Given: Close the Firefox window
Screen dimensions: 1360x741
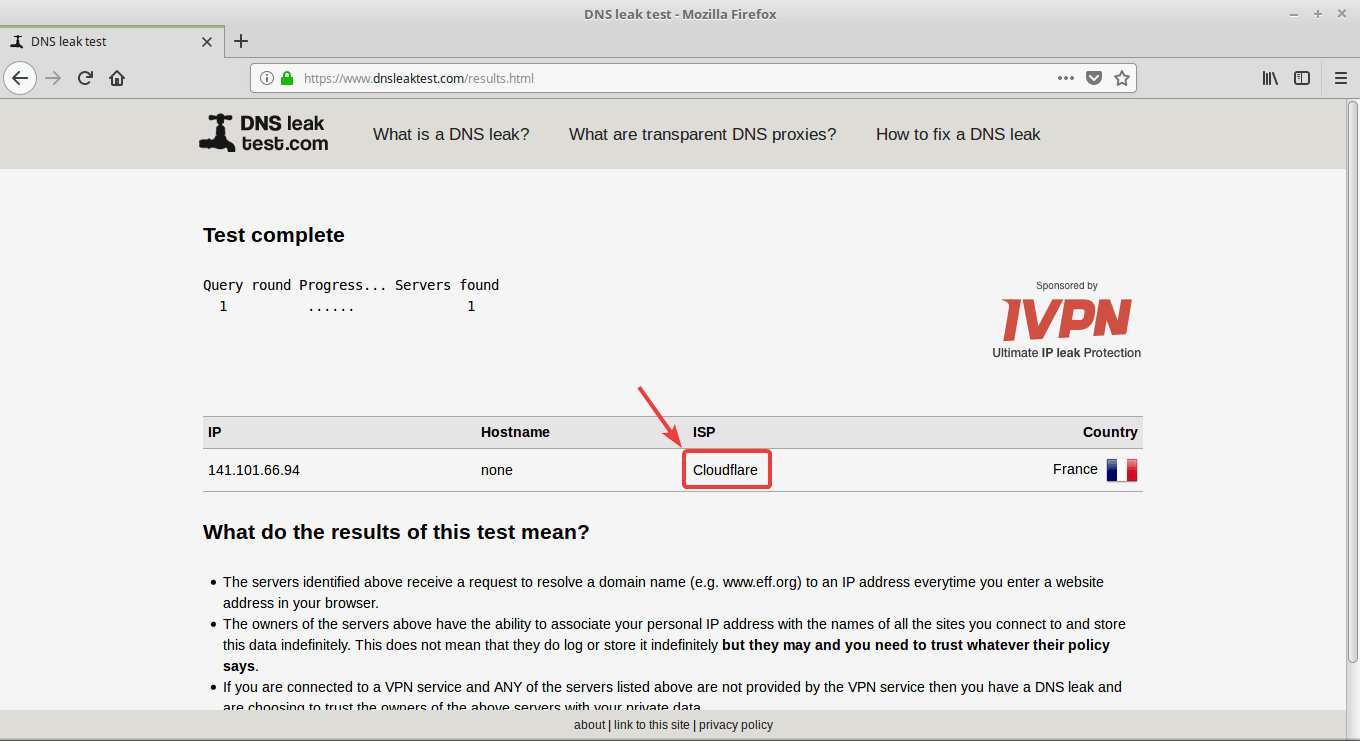Looking at the screenshot, I should 1342,14.
